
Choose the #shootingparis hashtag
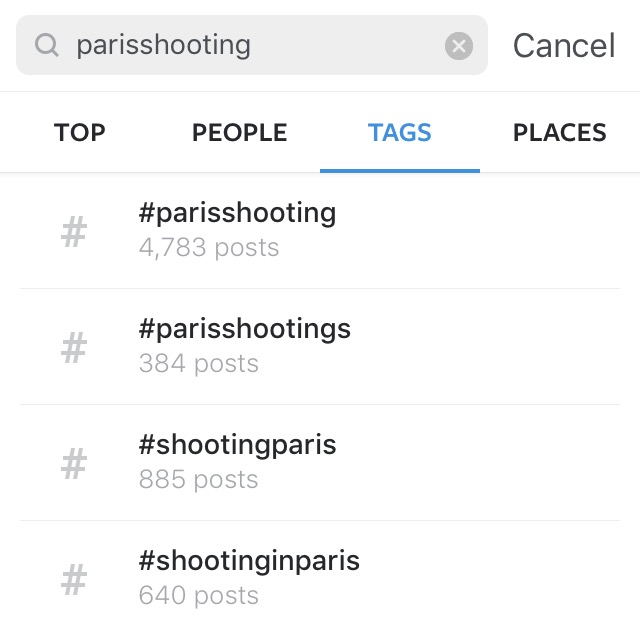coord(238,445)
